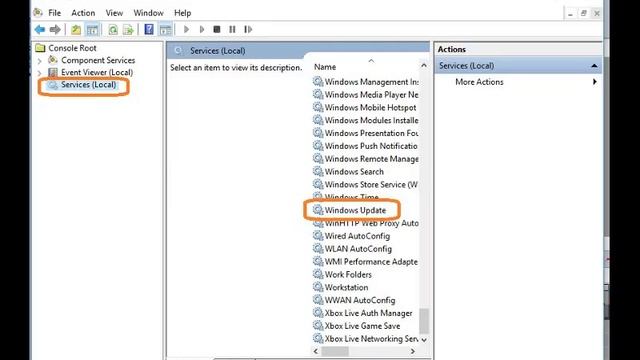Click the services list scroll-up arrow

424,66
